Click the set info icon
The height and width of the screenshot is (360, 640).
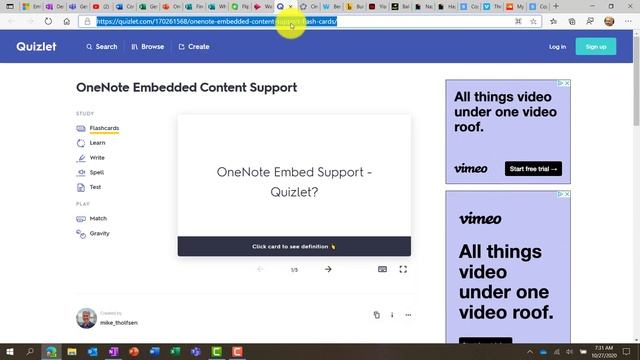[392, 315]
